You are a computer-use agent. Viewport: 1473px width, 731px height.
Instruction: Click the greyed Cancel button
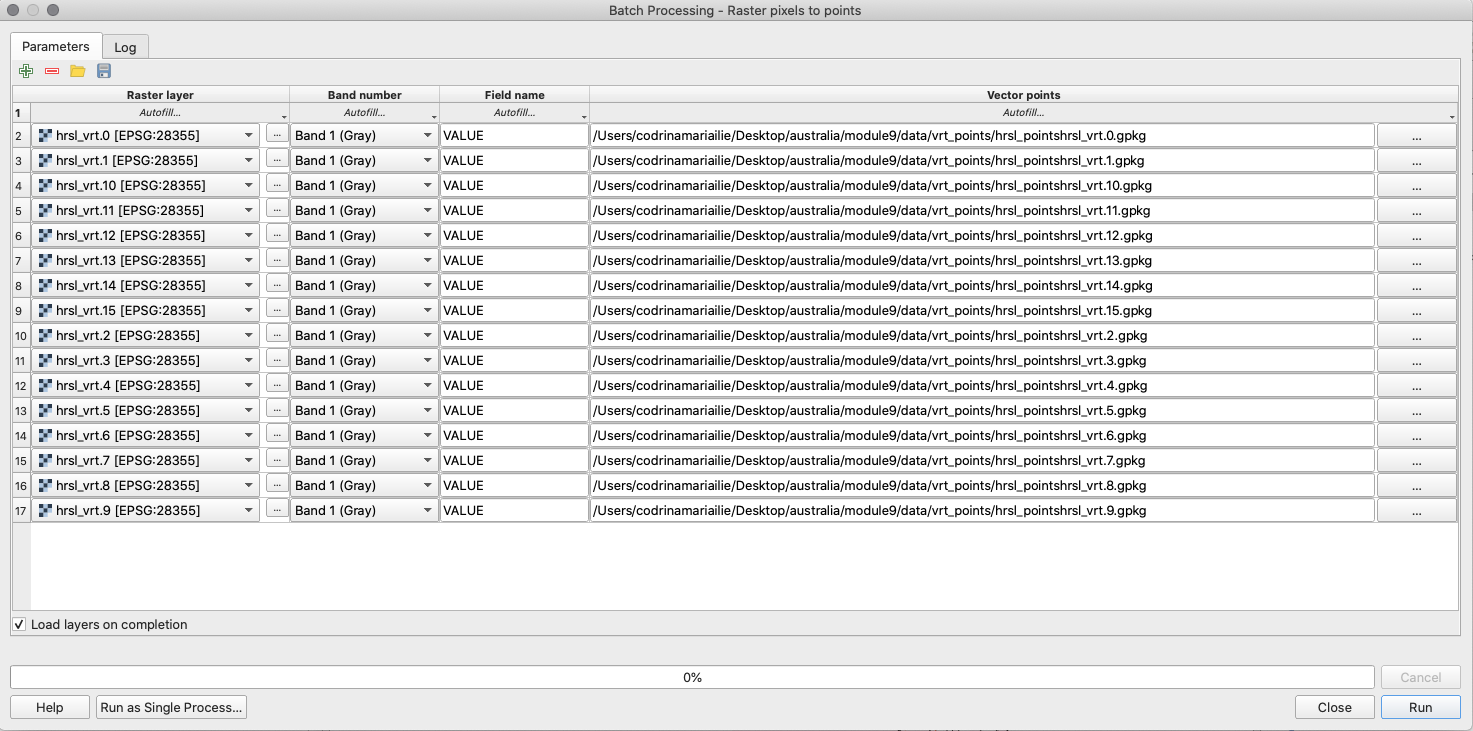point(1420,677)
